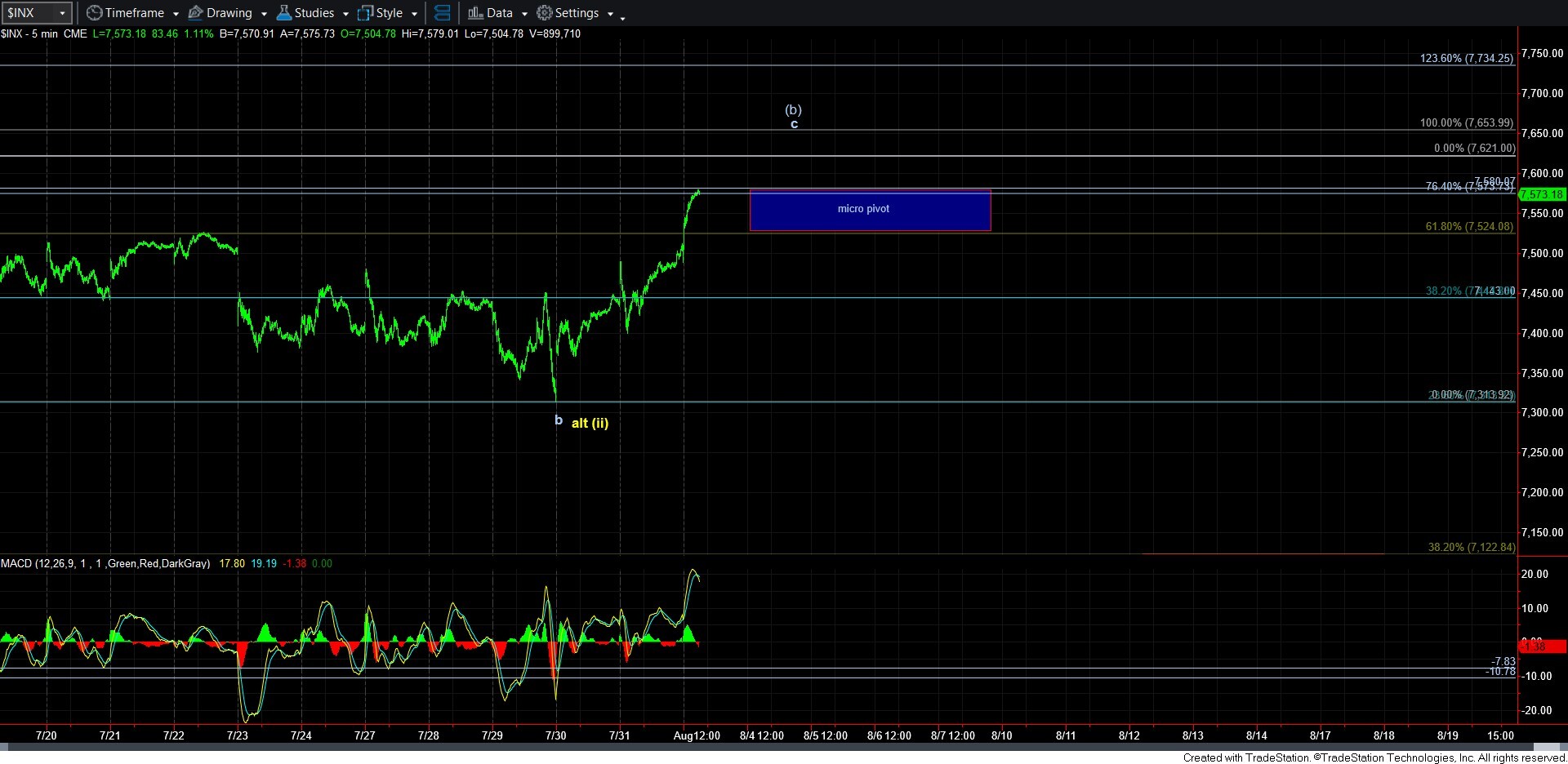Click the Studies flask icon

(283, 13)
